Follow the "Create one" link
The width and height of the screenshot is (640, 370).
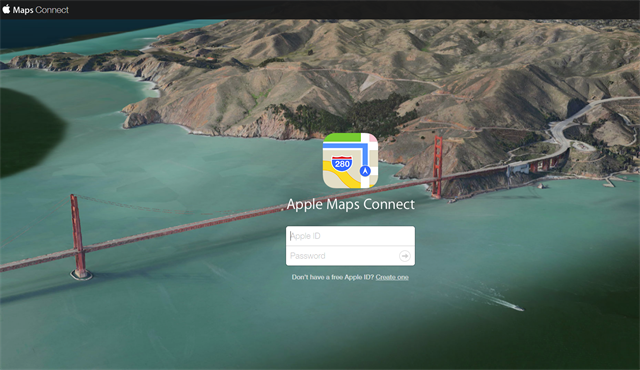coord(392,277)
